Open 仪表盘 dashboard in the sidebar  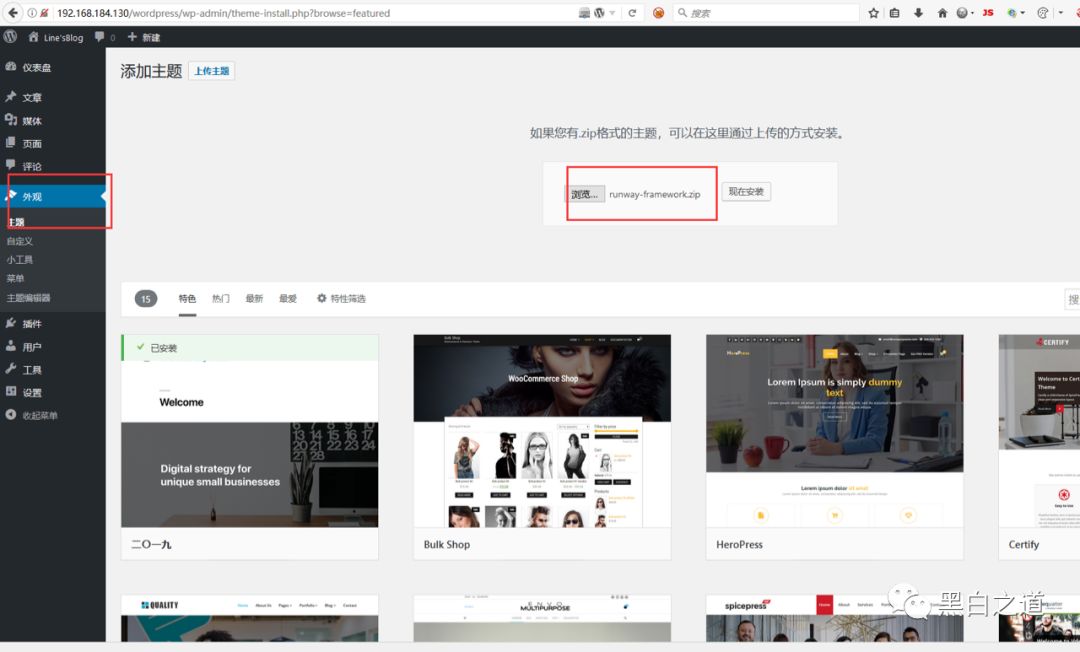[36, 67]
